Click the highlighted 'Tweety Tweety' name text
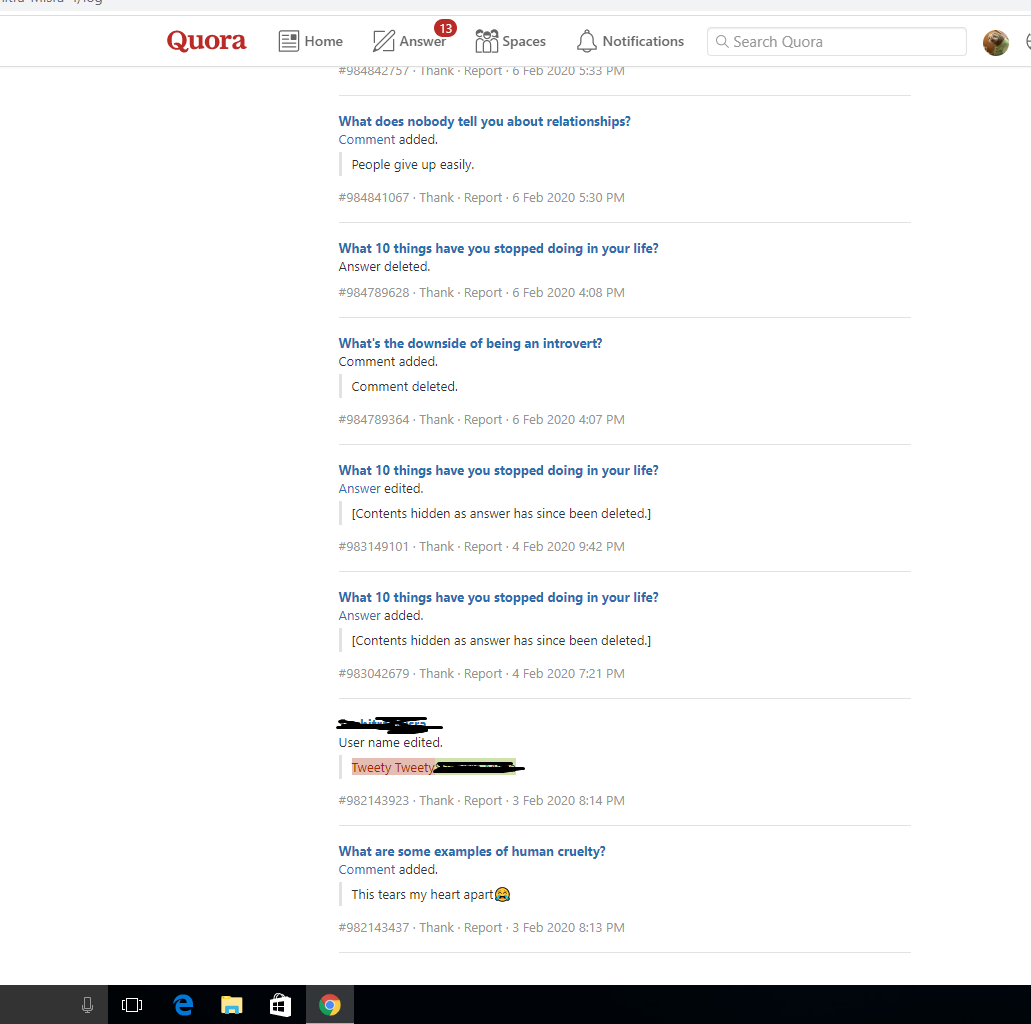Viewport: 1031px width, 1024px height. (393, 768)
